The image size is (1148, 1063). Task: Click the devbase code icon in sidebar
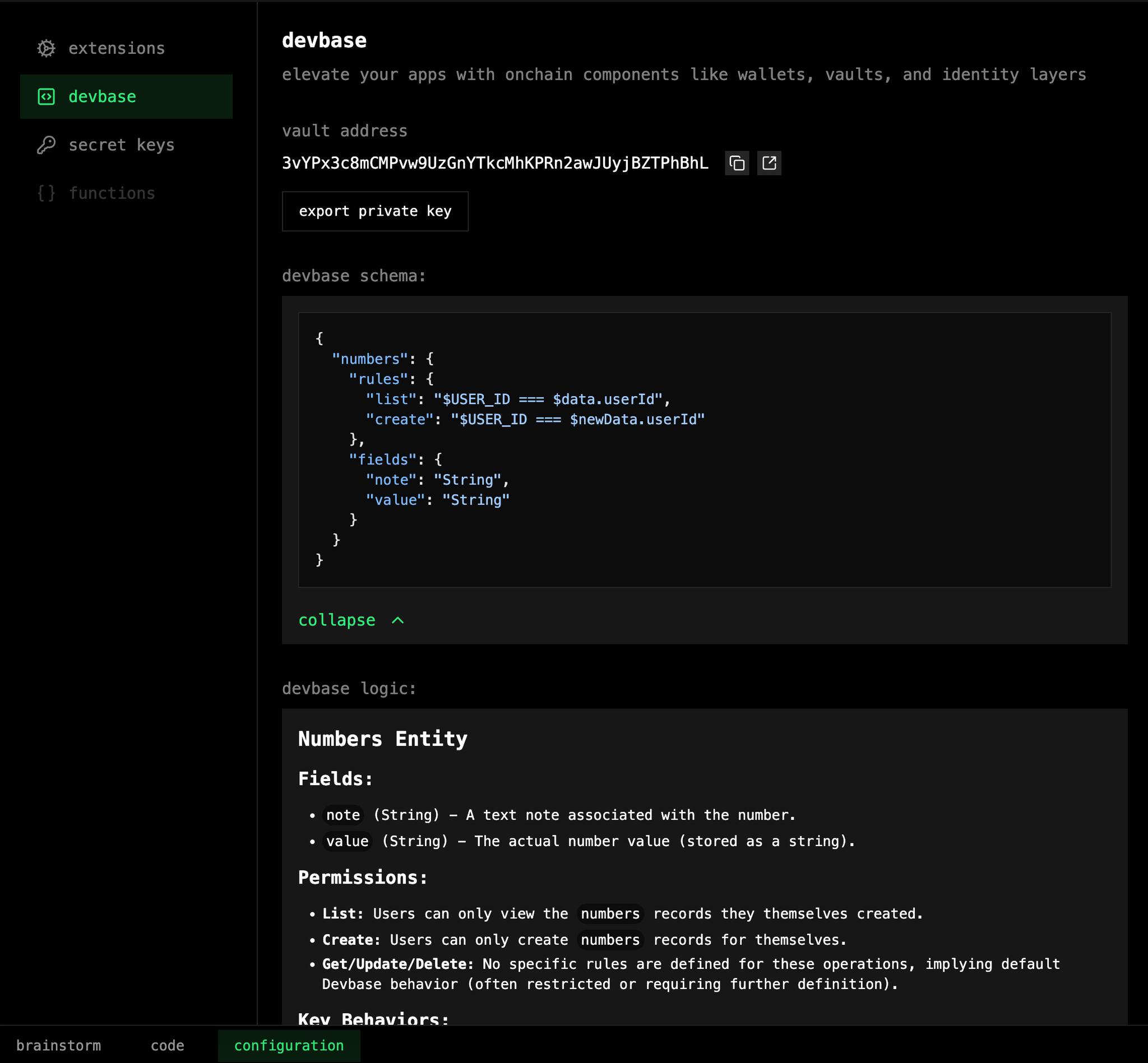(x=46, y=96)
